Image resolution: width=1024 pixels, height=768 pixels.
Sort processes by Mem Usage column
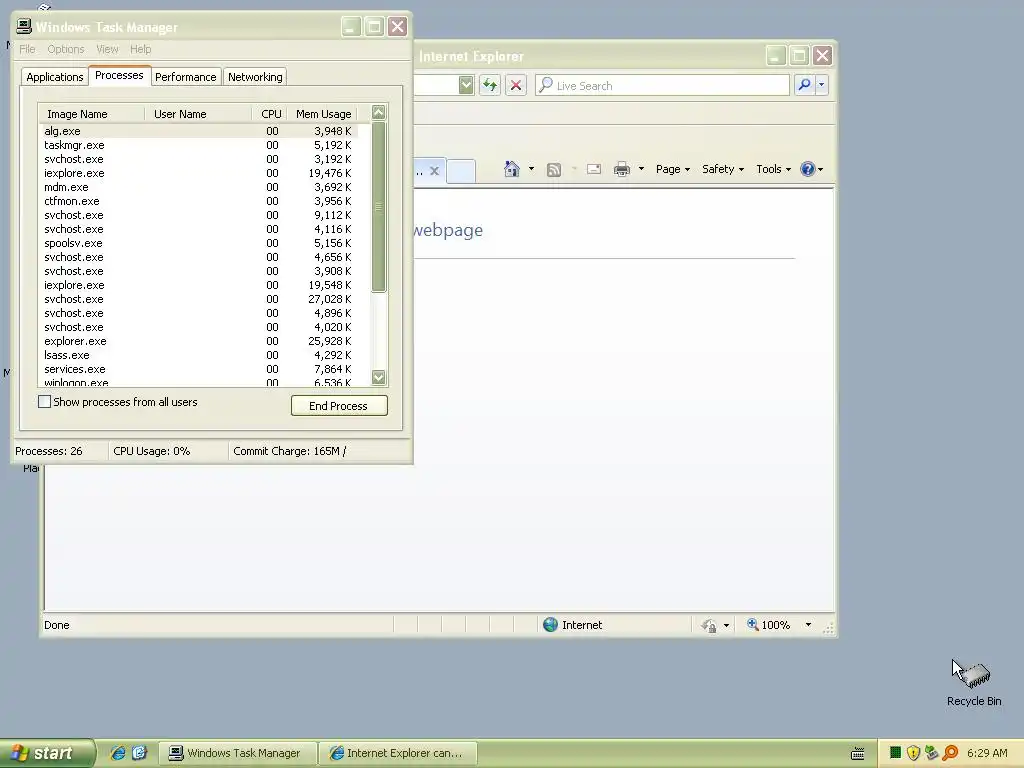click(323, 114)
